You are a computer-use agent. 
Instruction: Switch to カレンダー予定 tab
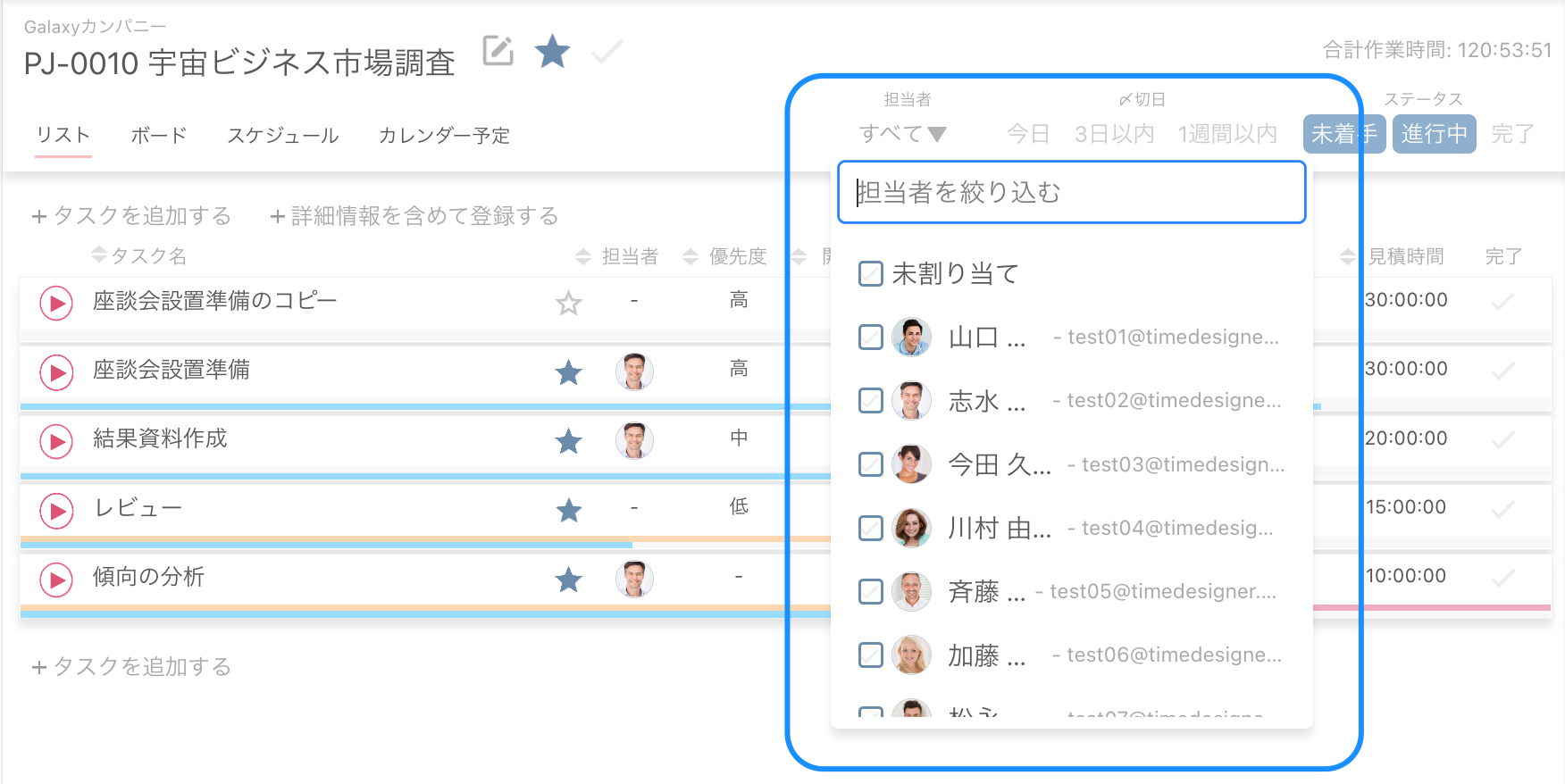[x=444, y=135]
